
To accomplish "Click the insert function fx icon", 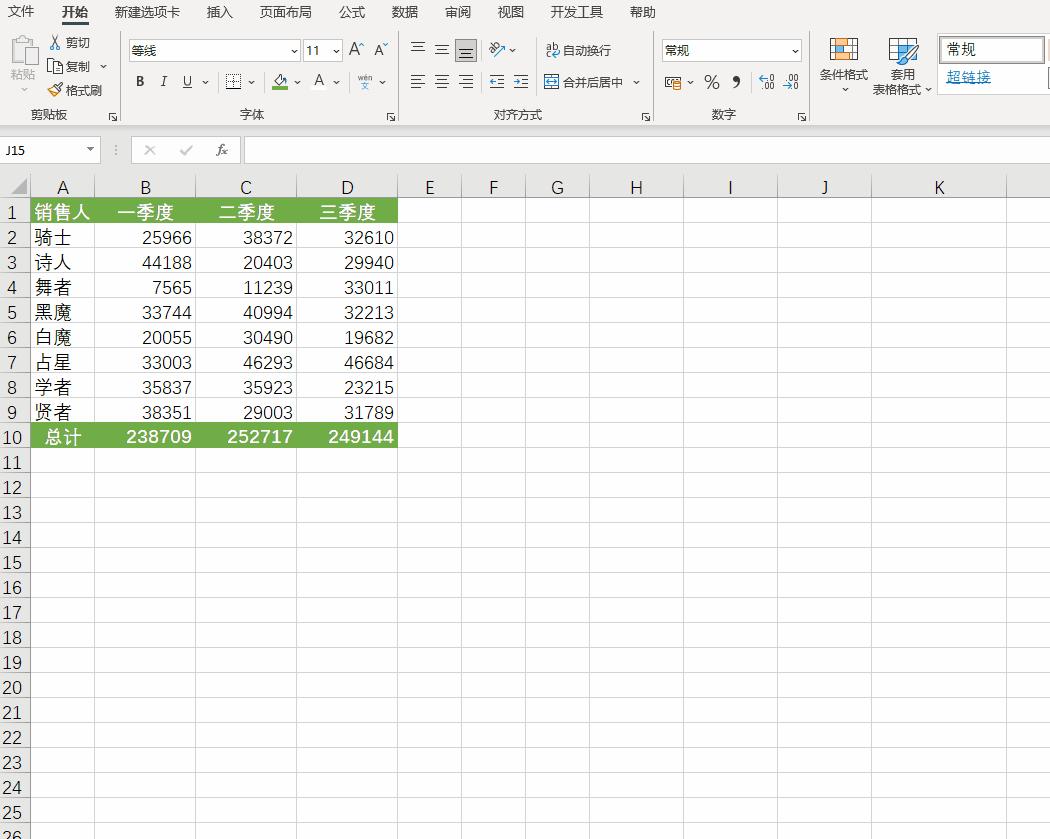I will point(222,150).
